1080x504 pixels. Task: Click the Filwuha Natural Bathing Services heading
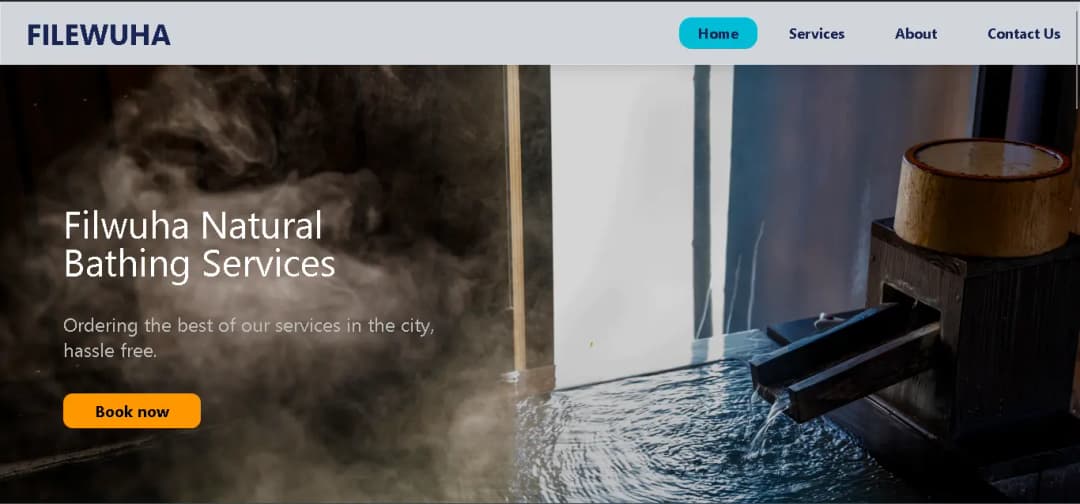point(199,244)
